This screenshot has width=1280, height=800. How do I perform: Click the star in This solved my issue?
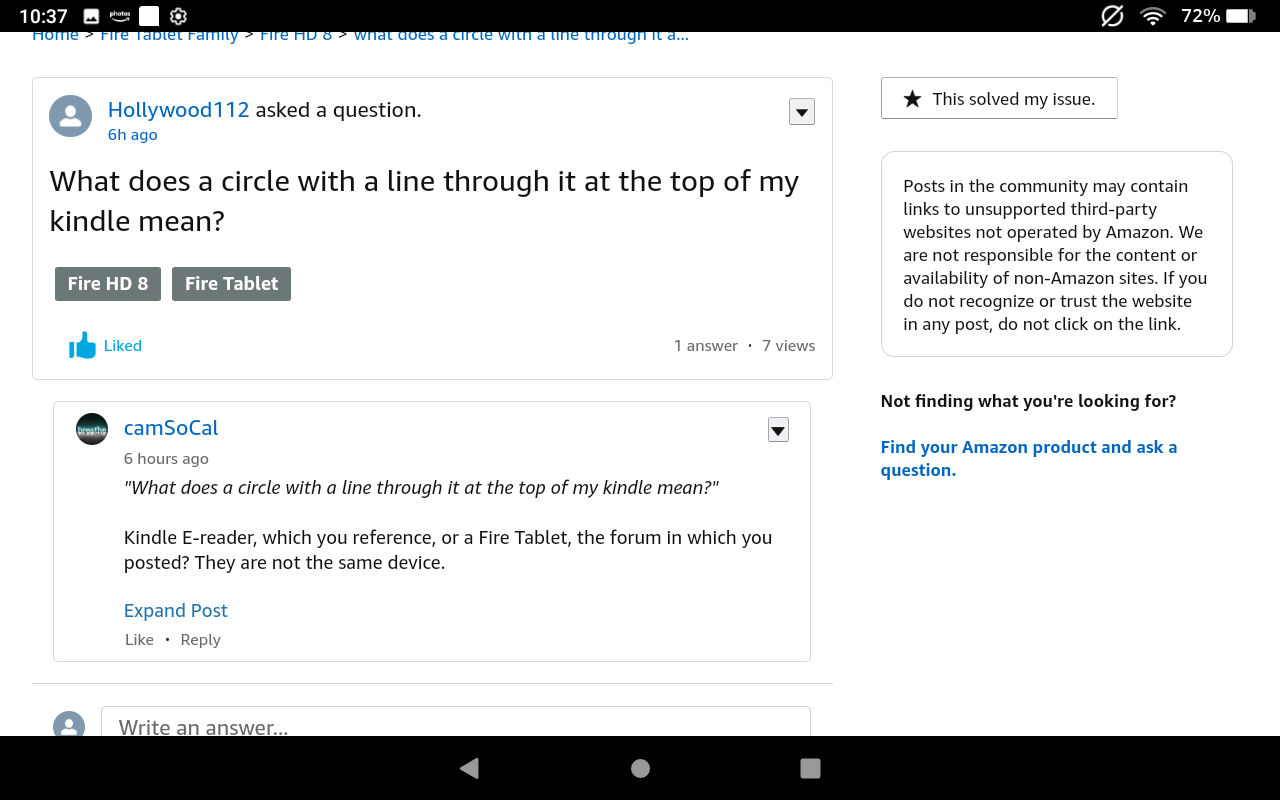[912, 99]
